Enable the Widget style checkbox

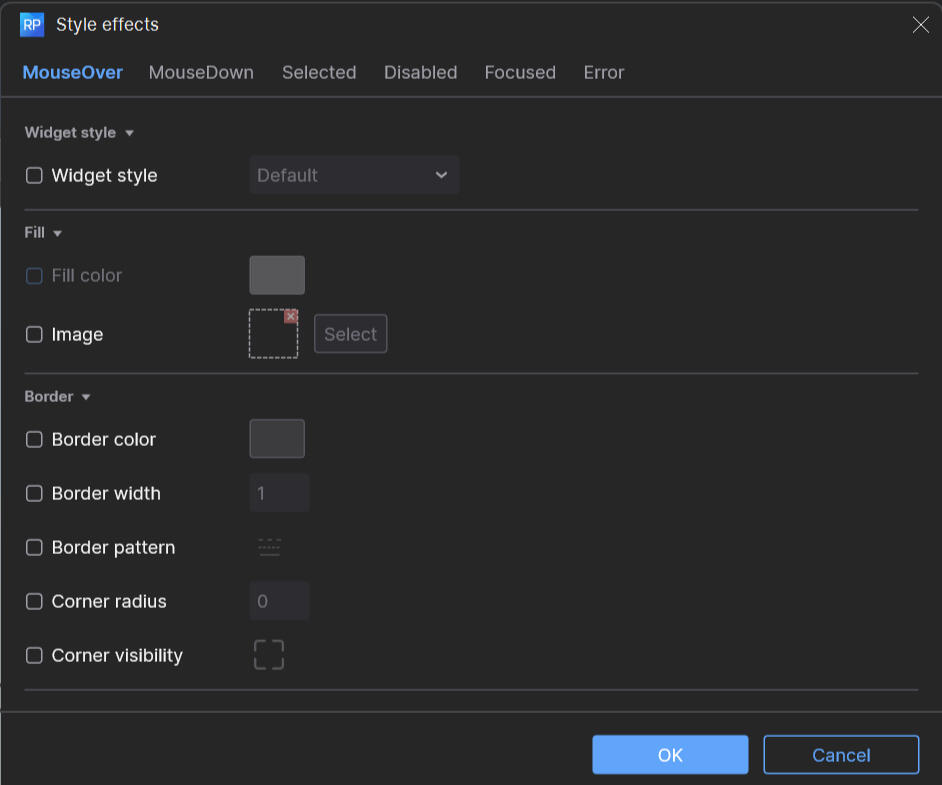click(x=34, y=176)
